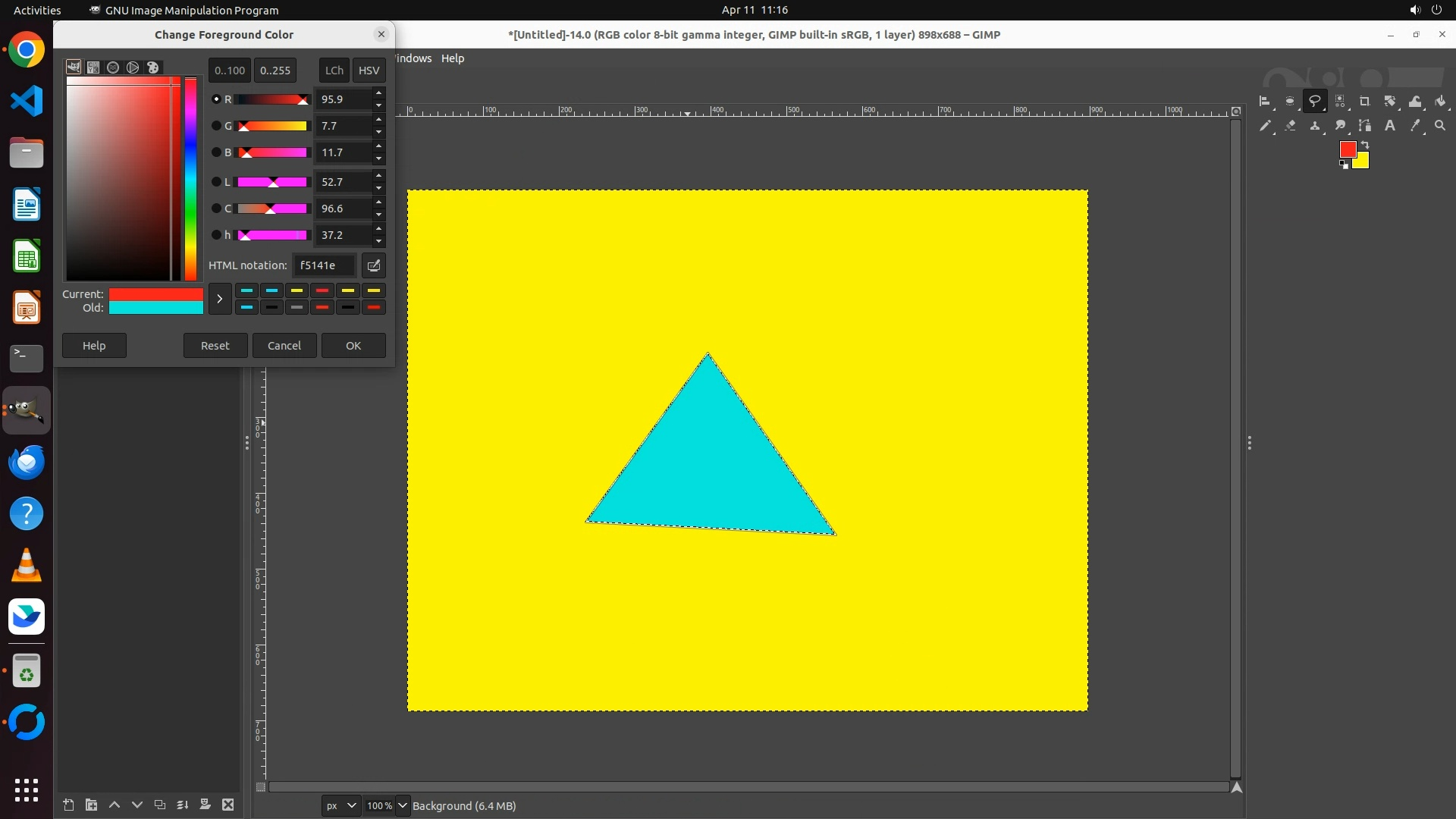This screenshot has height=819, width=1456.
Task: Open the px units dropdown
Action: (340, 805)
